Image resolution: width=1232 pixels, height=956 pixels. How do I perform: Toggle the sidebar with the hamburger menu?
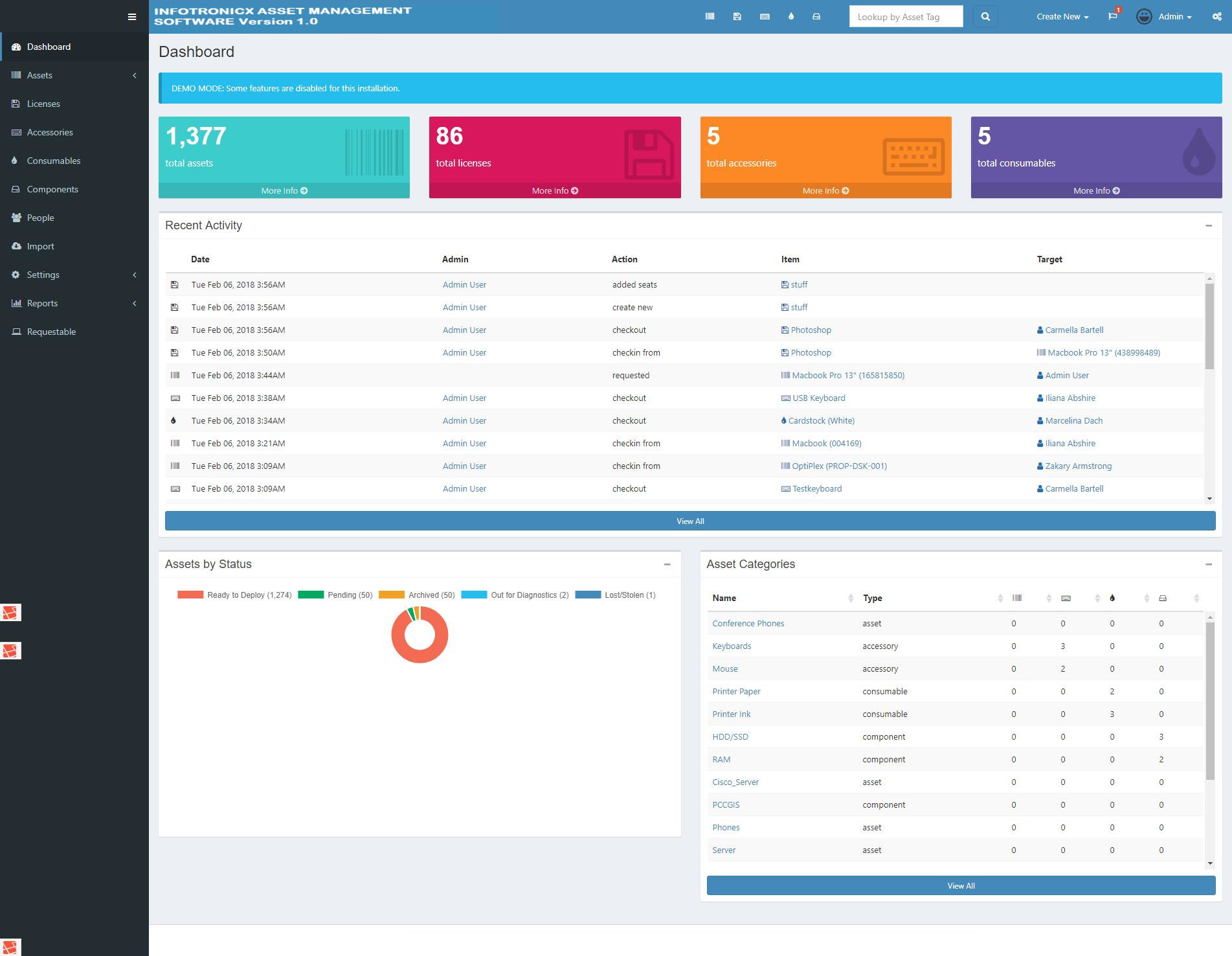(131, 16)
